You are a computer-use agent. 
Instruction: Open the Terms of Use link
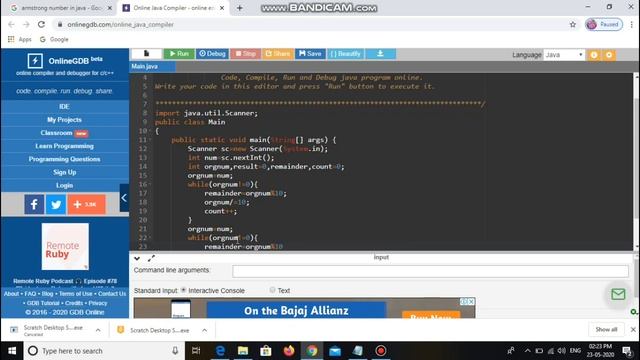(x=76, y=294)
